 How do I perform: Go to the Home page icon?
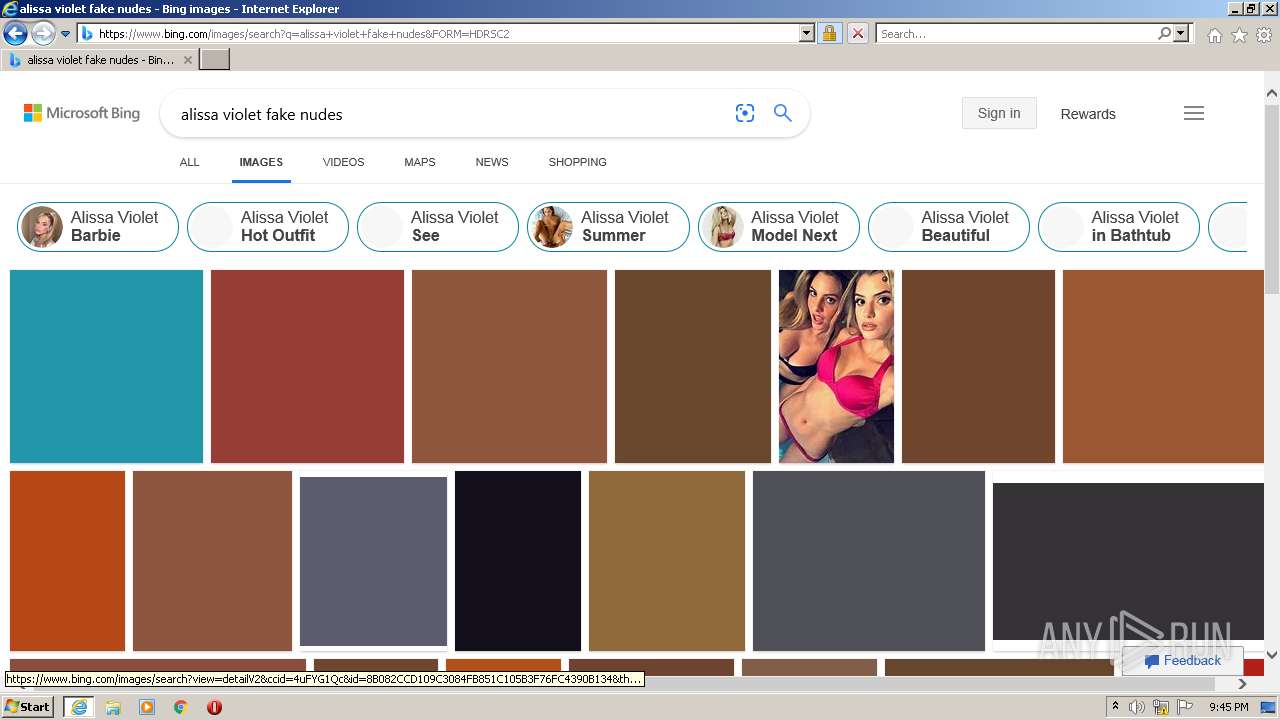click(x=1214, y=35)
